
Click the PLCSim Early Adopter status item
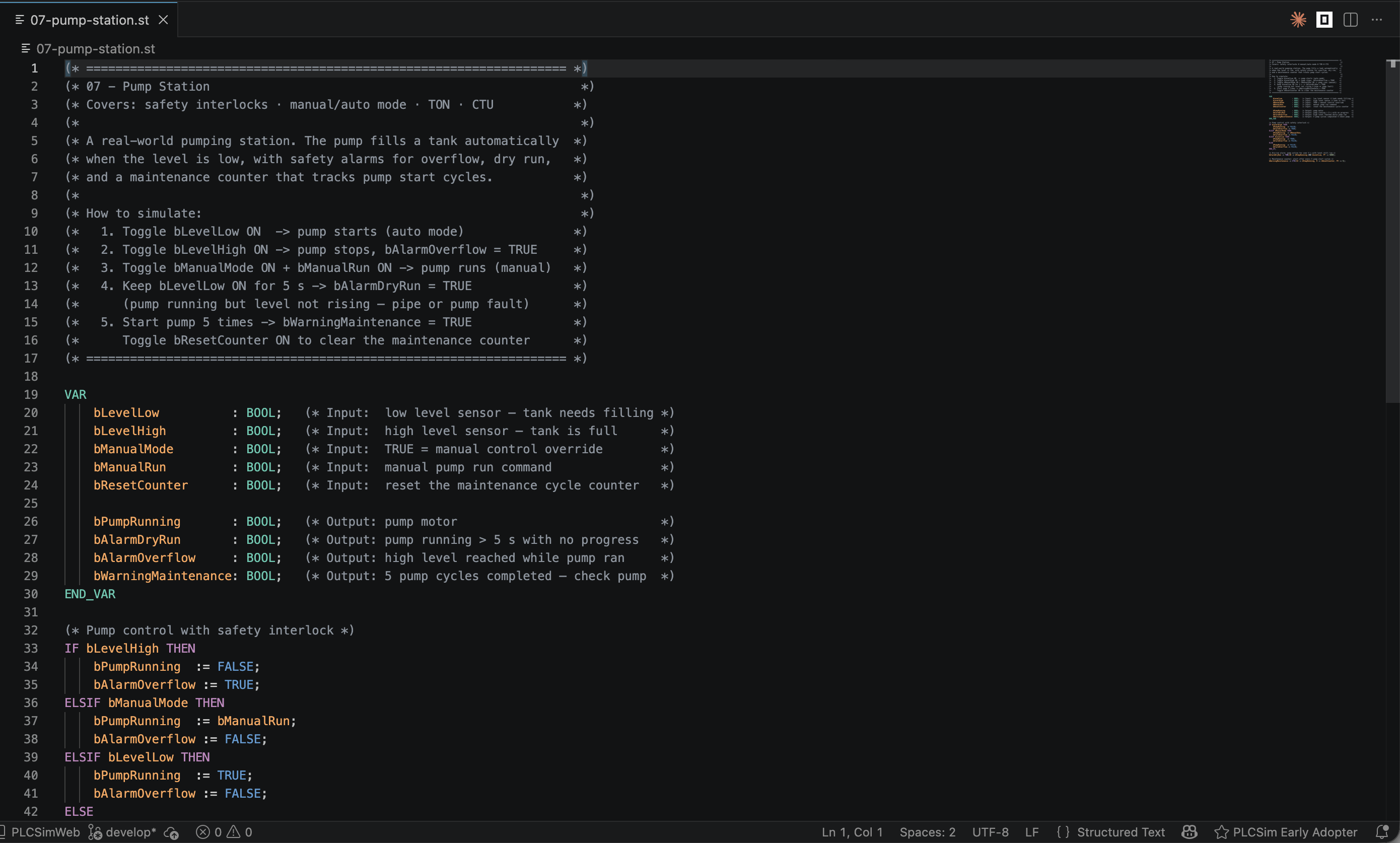click(x=1294, y=832)
